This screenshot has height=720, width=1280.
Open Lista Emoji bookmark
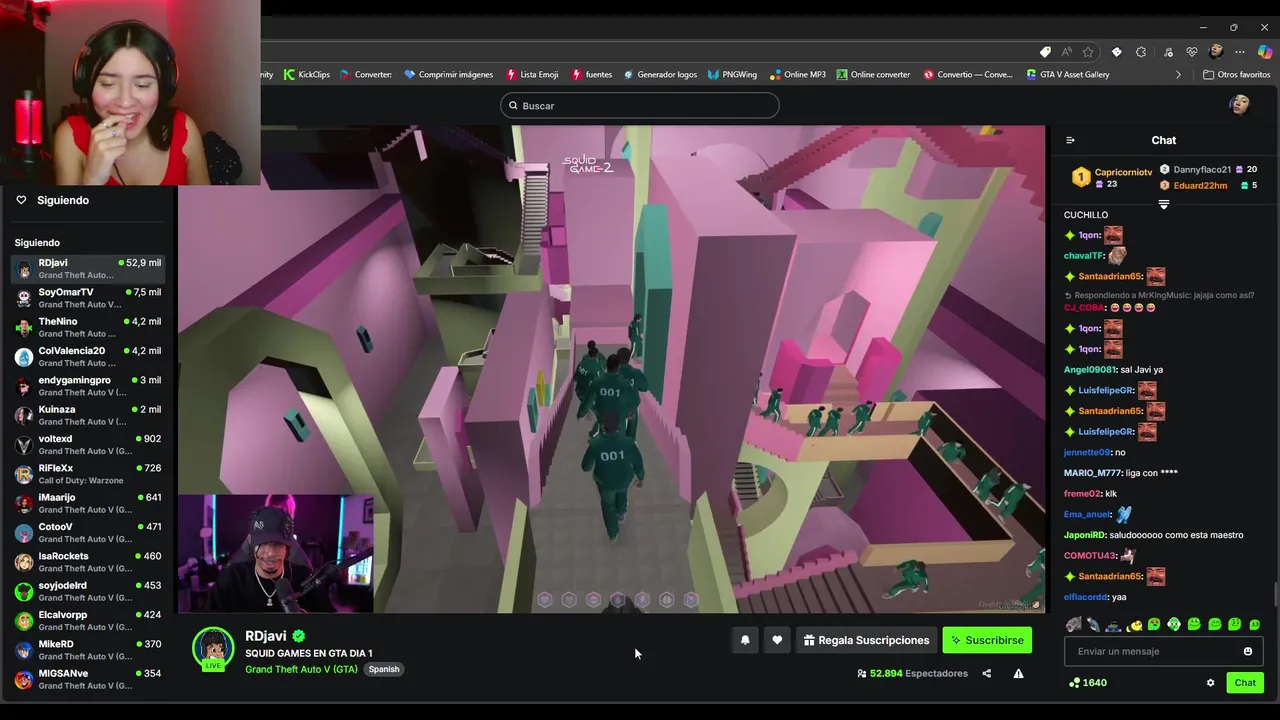(532, 74)
